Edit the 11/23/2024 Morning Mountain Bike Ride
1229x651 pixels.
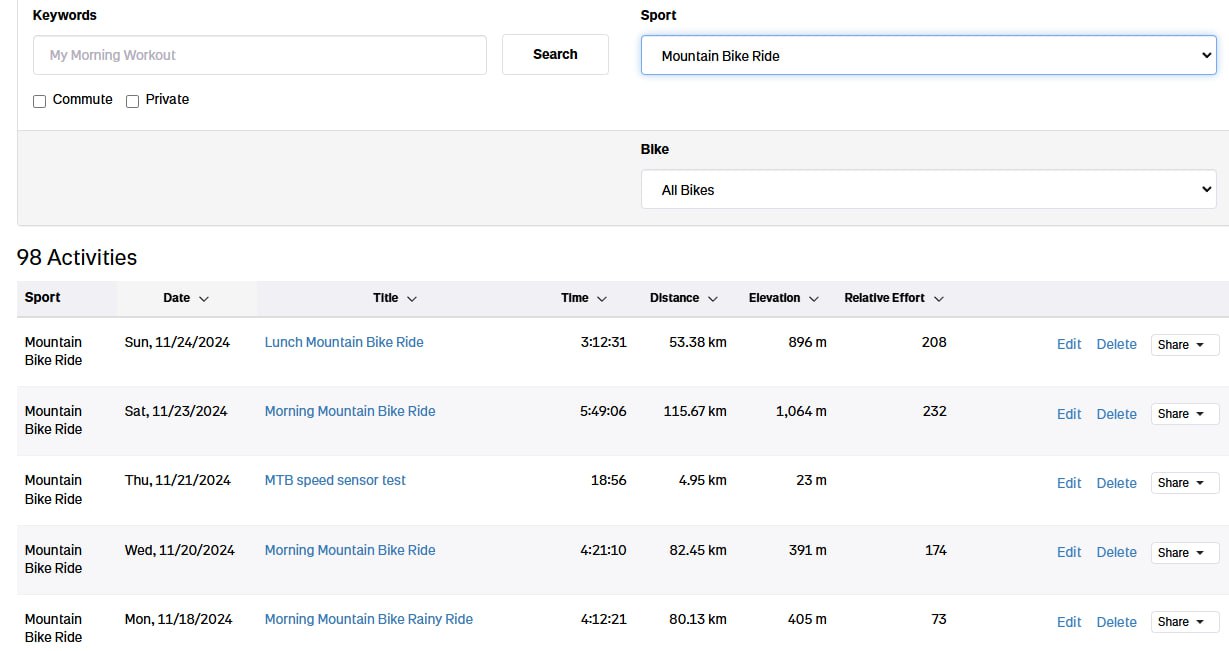1069,414
